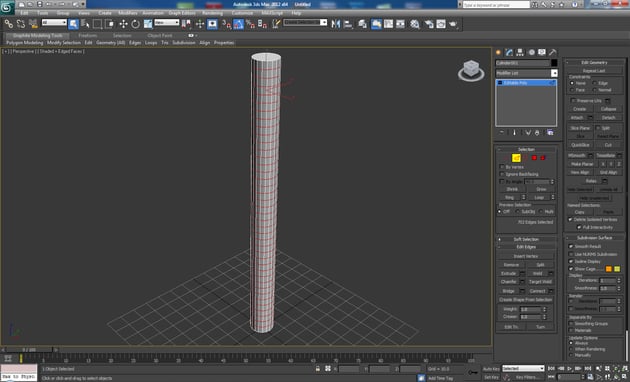Click the yellow cage color swatch
This screenshot has height=382, width=630.
coord(617,269)
